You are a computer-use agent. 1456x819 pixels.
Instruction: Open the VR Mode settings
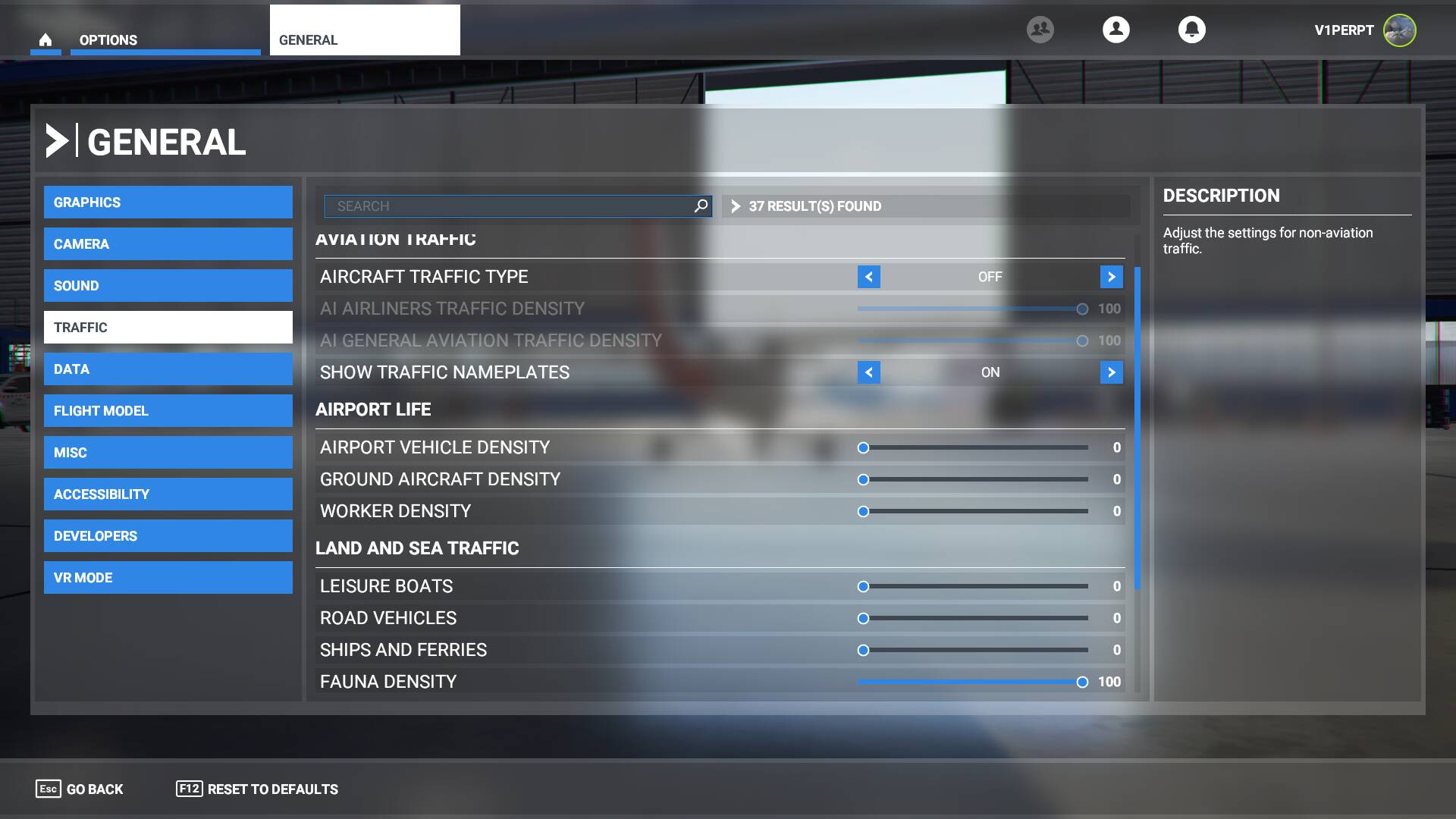tap(168, 578)
